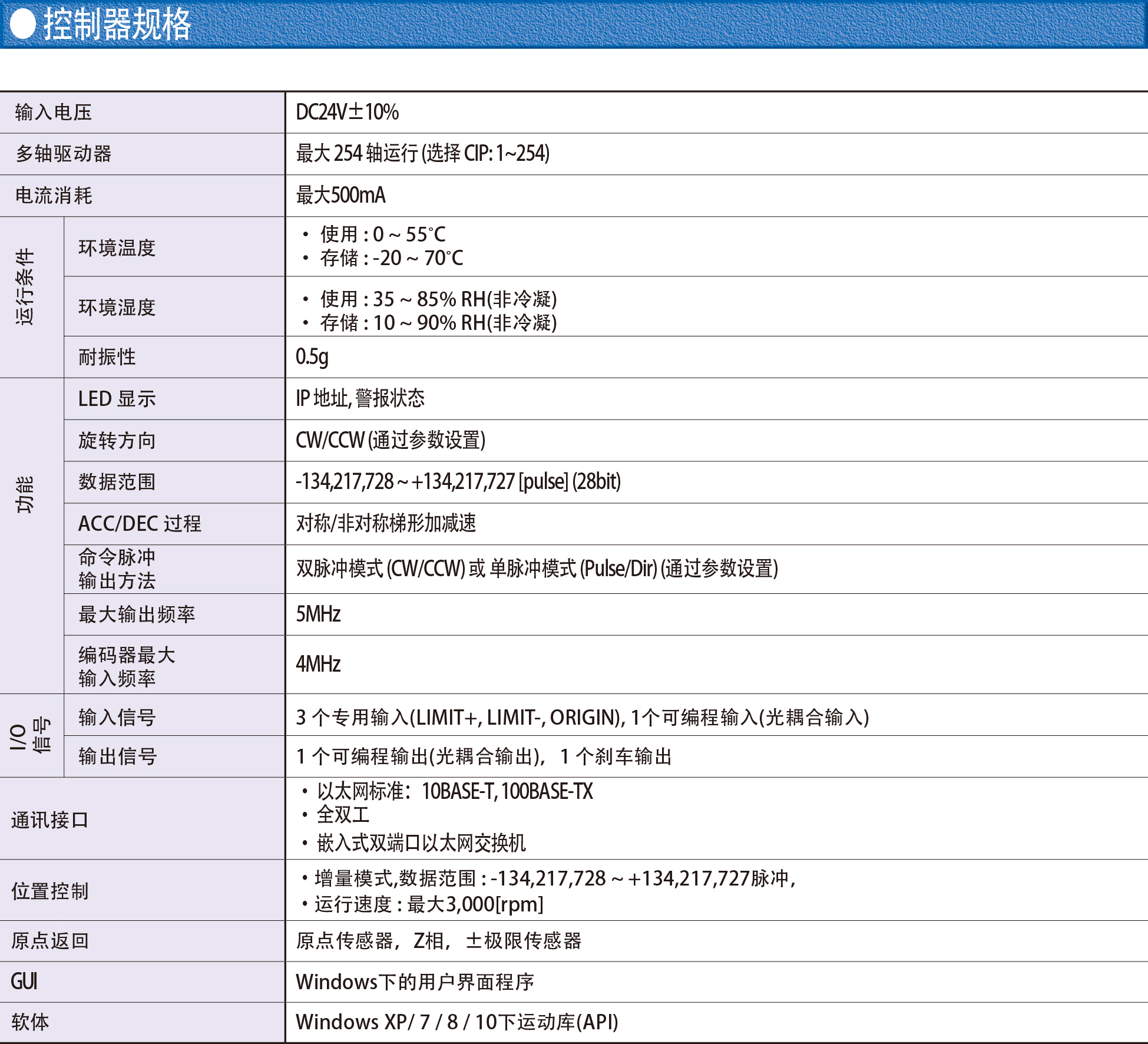This screenshot has width=1148, height=1044.
Task: Select the 0.5g vibration value
Action: pos(312,356)
